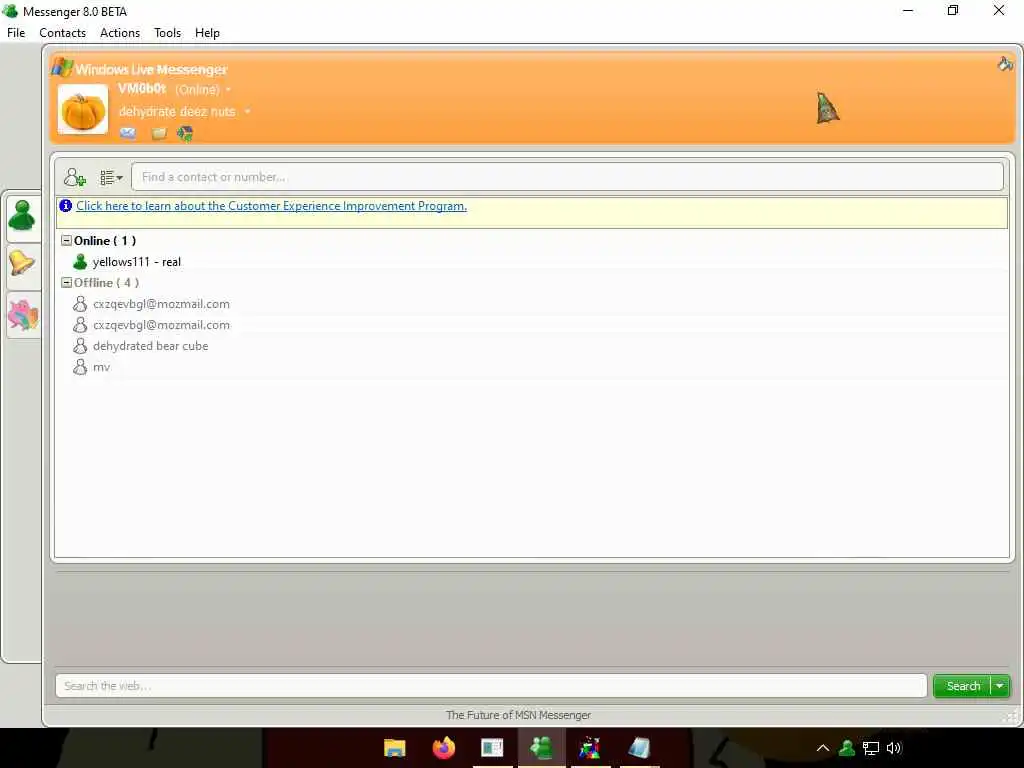Open the pink character sidebar tab
The width and height of the screenshot is (1024, 768).
point(24,315)
